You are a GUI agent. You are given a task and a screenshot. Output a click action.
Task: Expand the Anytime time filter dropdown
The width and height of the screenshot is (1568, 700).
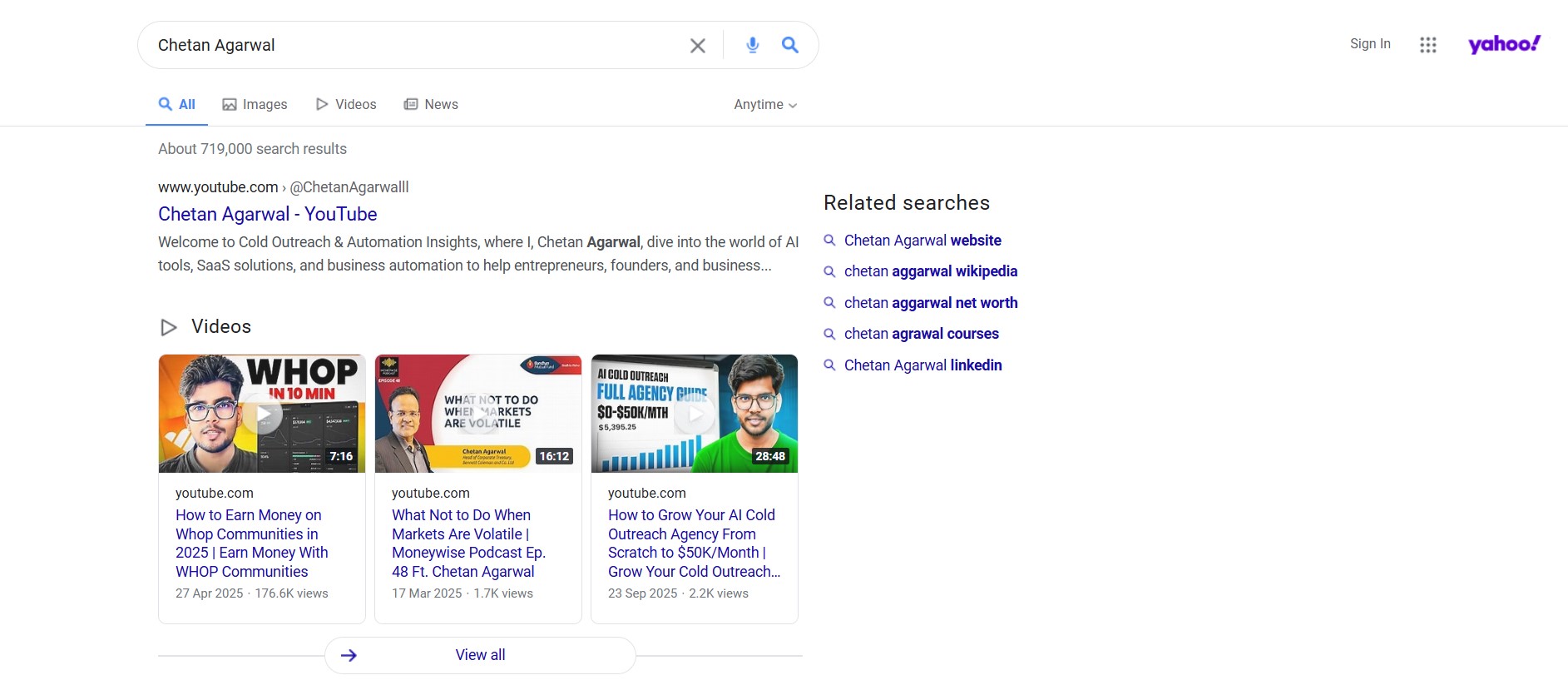(x=765, y=105)
